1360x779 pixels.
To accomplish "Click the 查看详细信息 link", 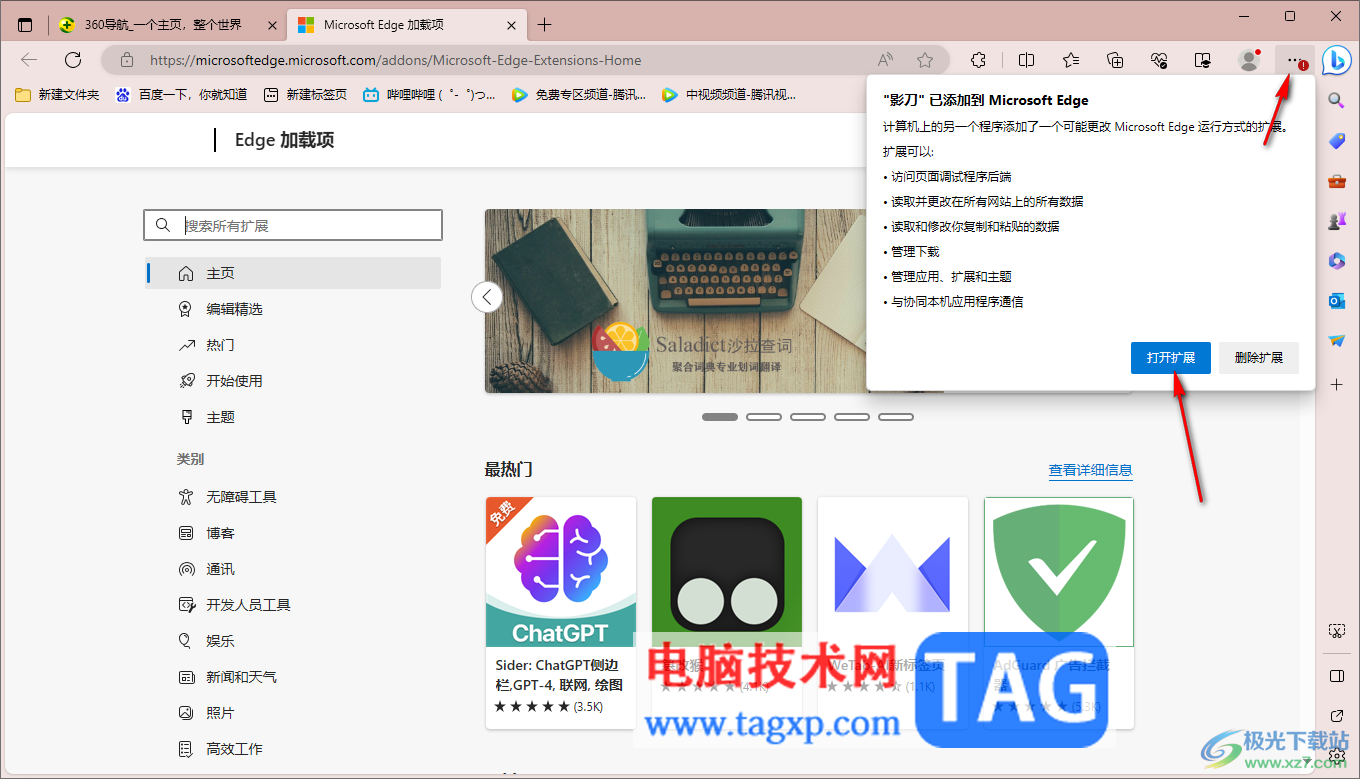I will 1090,470.
